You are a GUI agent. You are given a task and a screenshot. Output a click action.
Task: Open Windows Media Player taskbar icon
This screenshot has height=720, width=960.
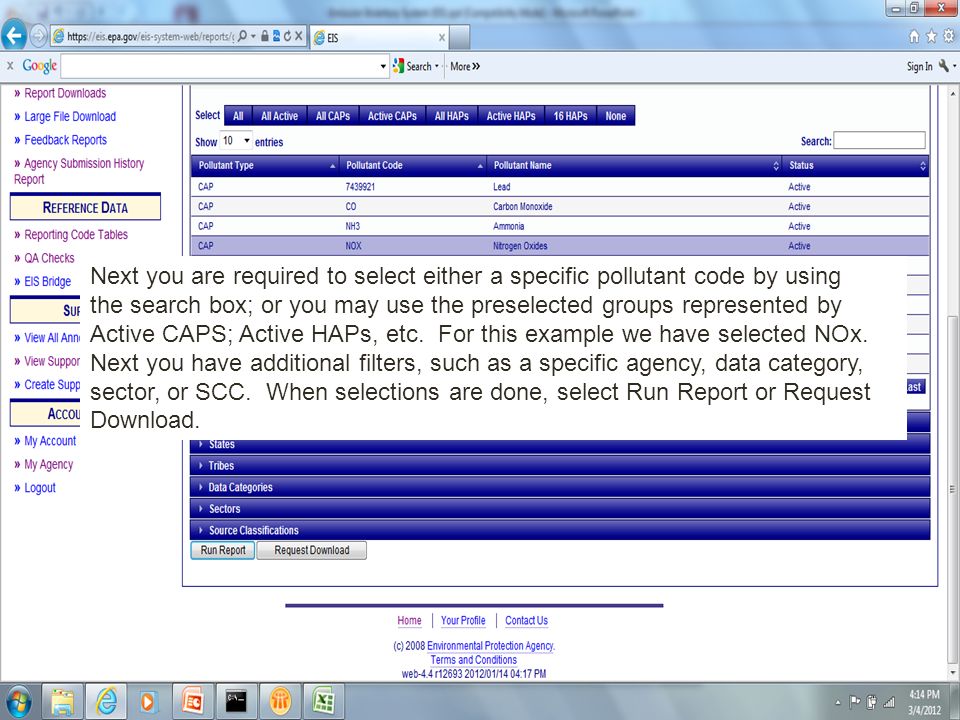[148, 701]
